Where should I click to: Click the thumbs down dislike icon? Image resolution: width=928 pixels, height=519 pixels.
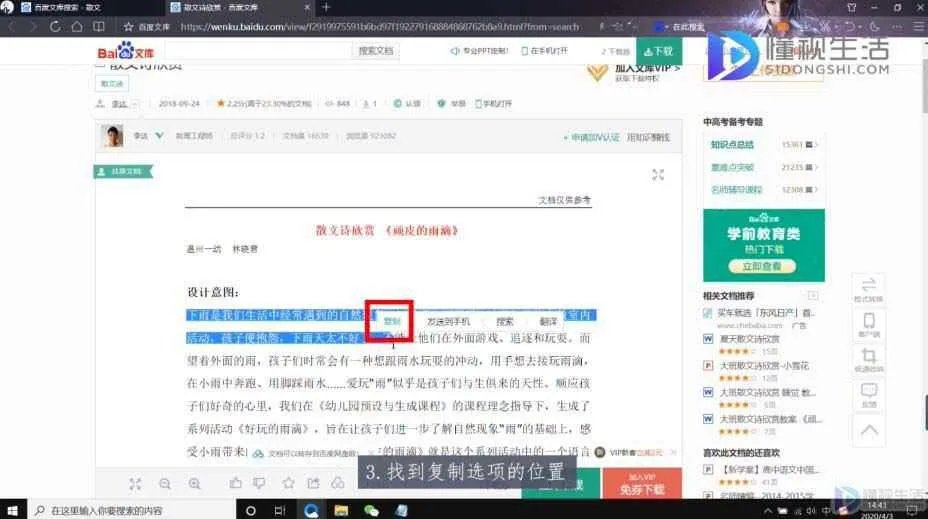pos(259,483)
